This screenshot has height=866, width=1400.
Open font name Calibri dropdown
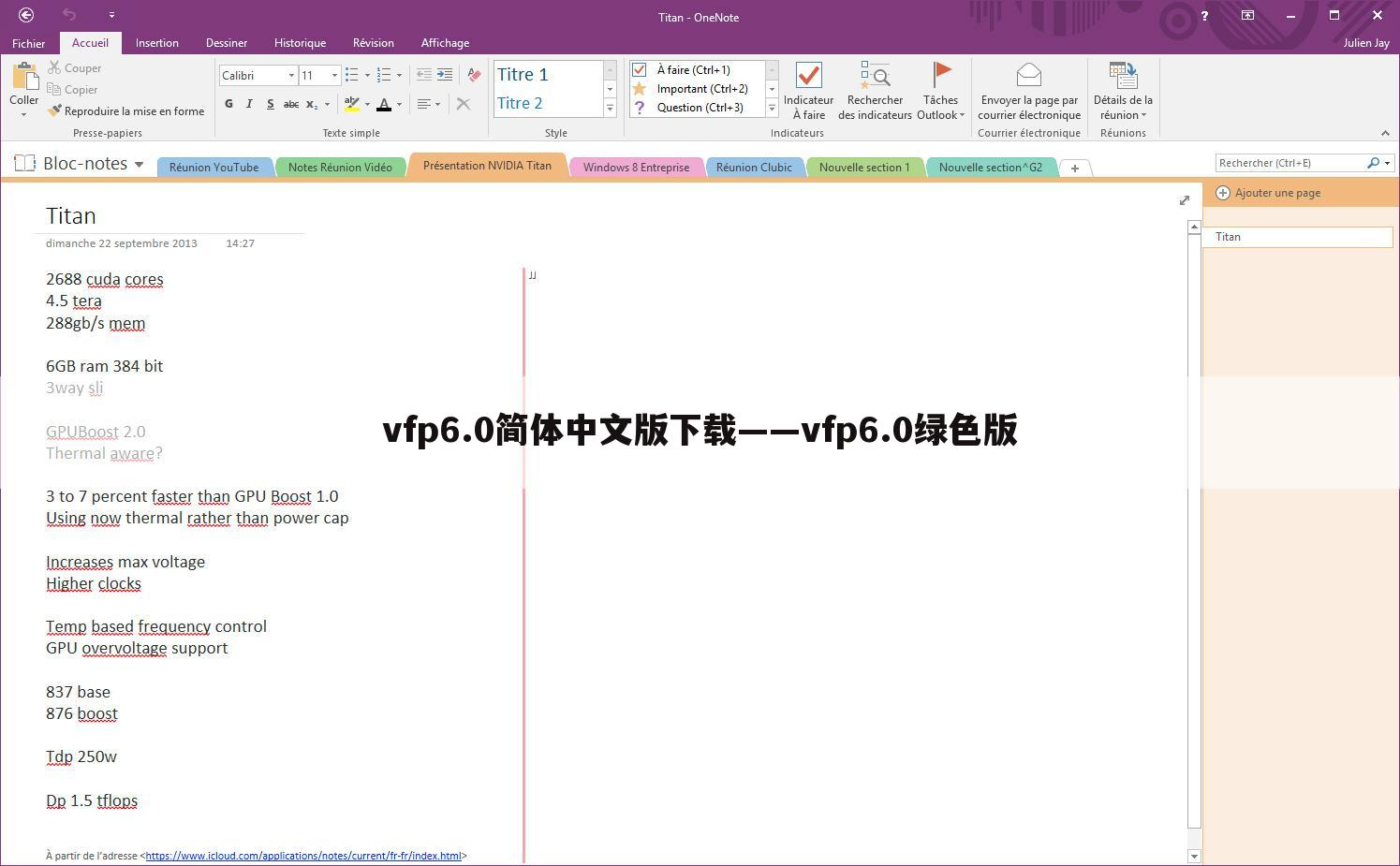click(291, 75)
